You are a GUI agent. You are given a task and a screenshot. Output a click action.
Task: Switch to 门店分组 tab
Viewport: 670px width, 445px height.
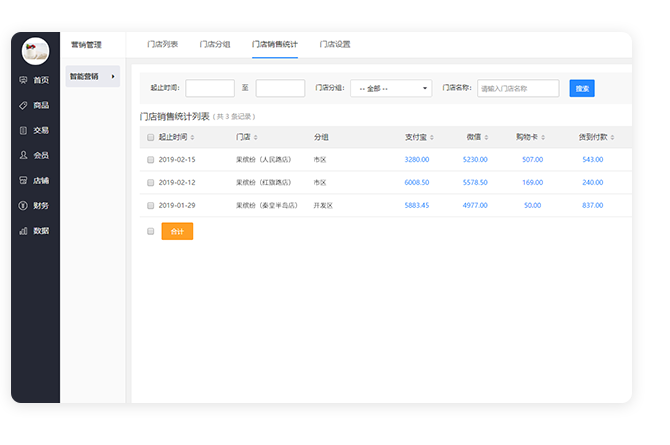click(215, 44)
